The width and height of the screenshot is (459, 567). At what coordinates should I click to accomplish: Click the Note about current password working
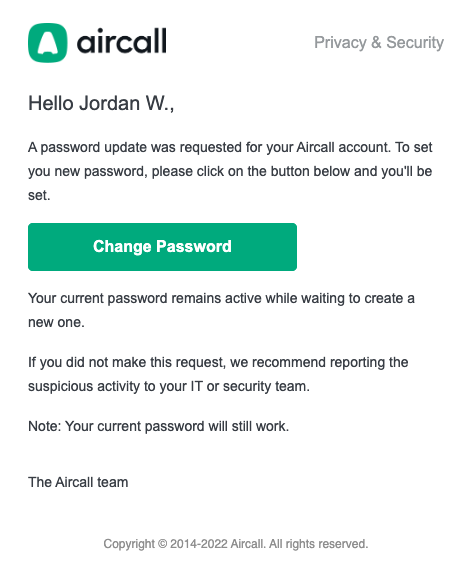point(158,426)
